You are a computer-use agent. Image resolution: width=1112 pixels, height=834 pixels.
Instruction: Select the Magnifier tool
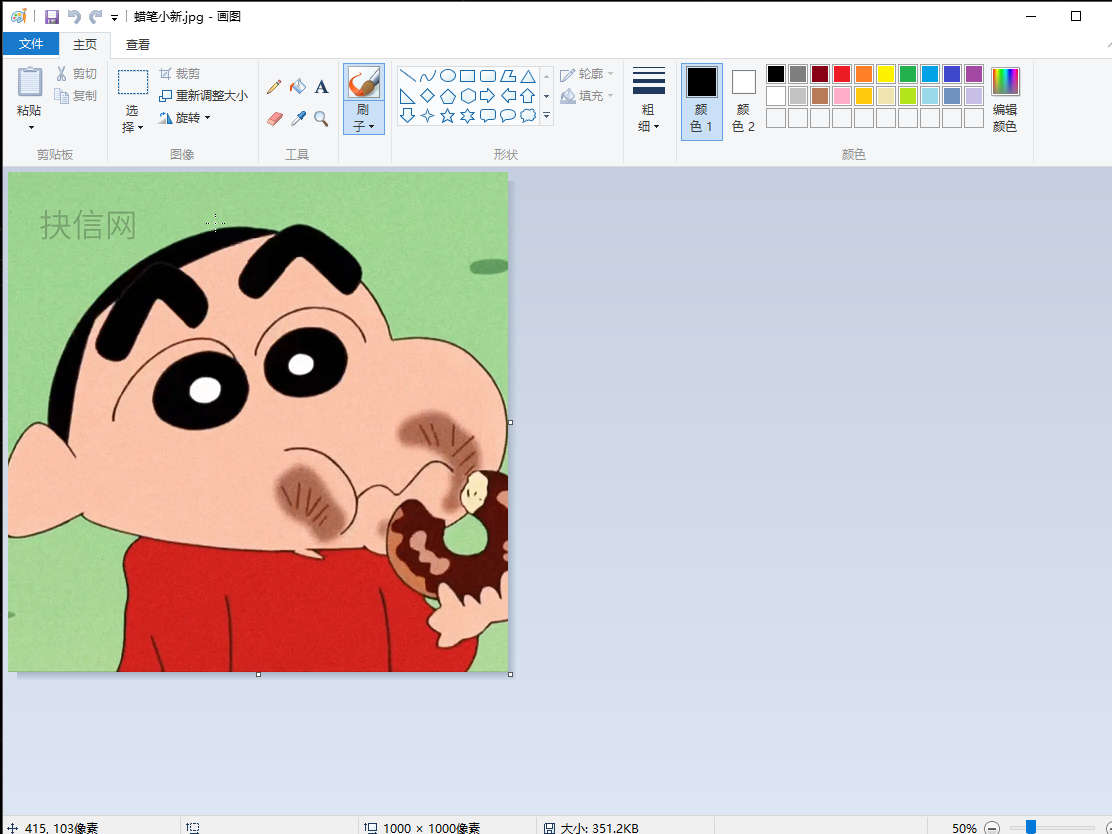click(321, 119)
